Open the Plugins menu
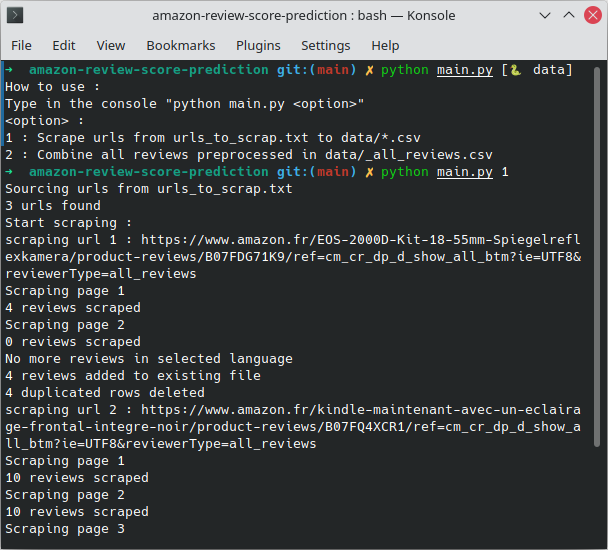The image size is (608, 550). tap(258, 46)
